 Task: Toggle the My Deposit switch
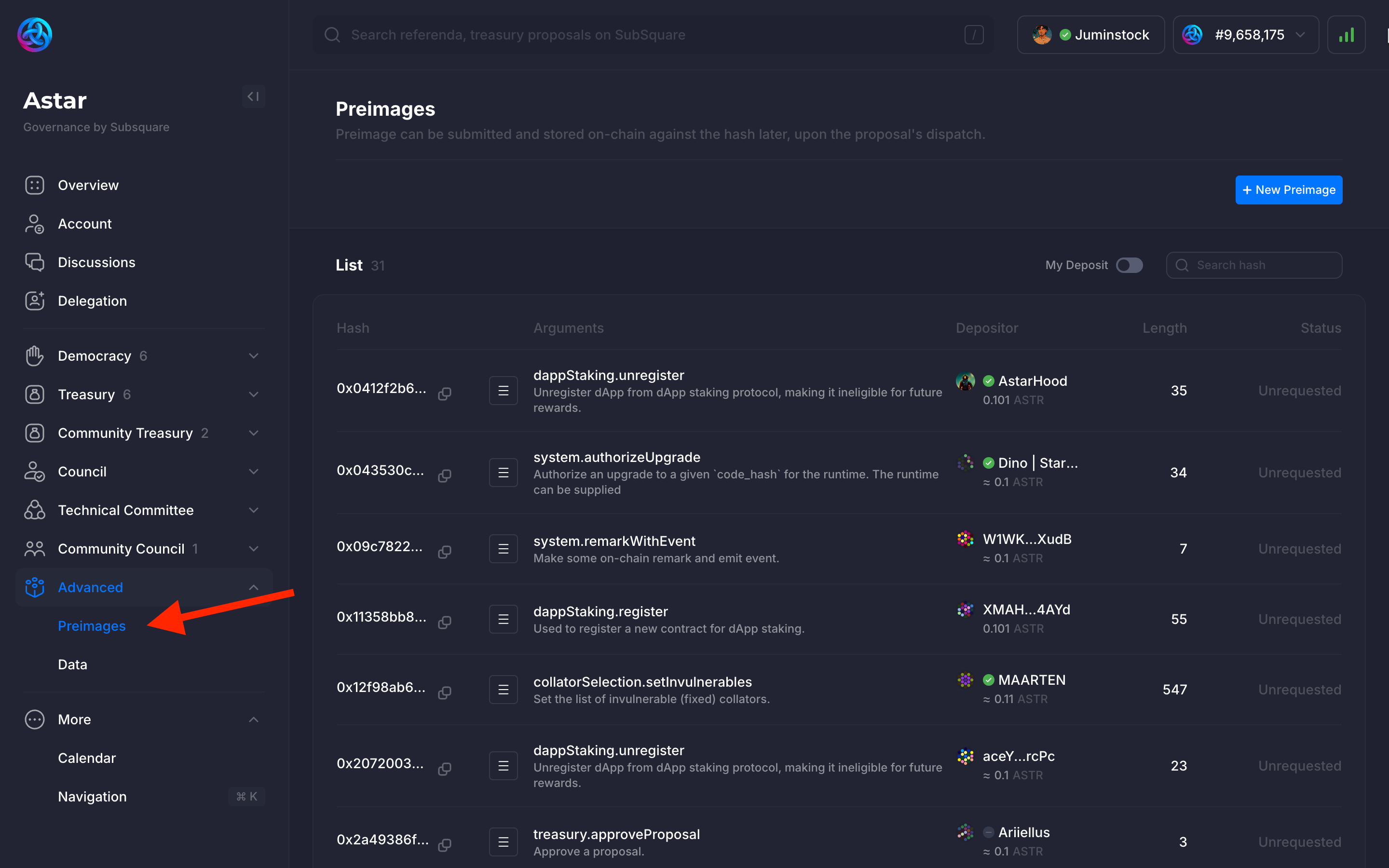[1129, 265]
